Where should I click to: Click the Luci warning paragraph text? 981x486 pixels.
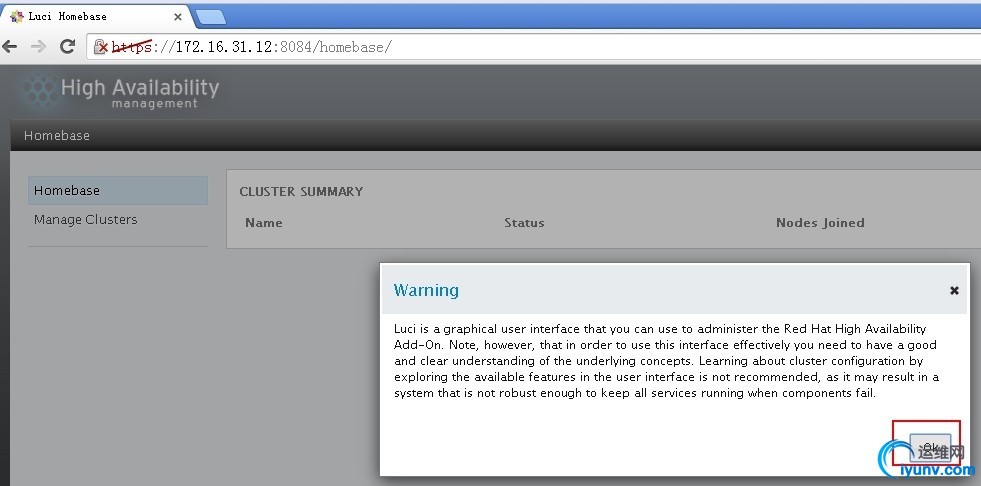pyautogui.click(x=666, y=361)
